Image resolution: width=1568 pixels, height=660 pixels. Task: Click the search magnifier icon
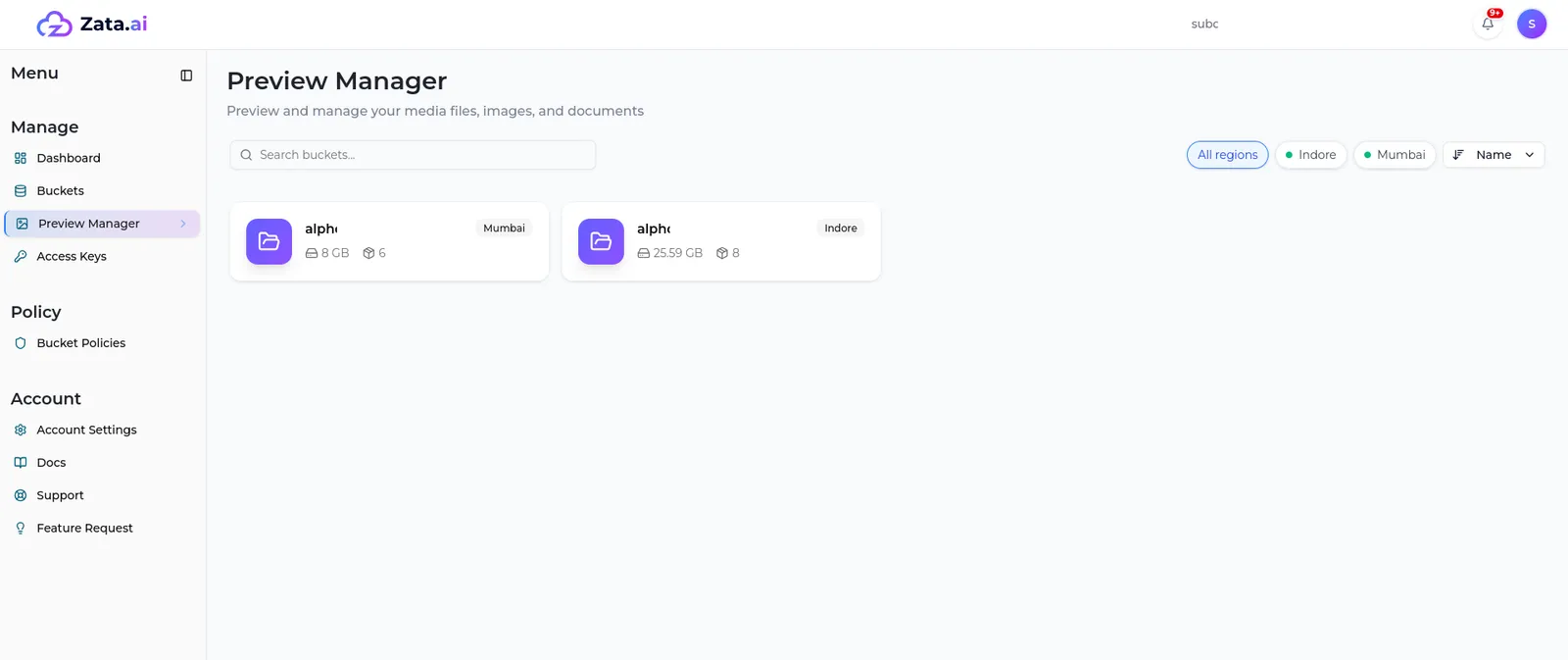click(246, 155)
